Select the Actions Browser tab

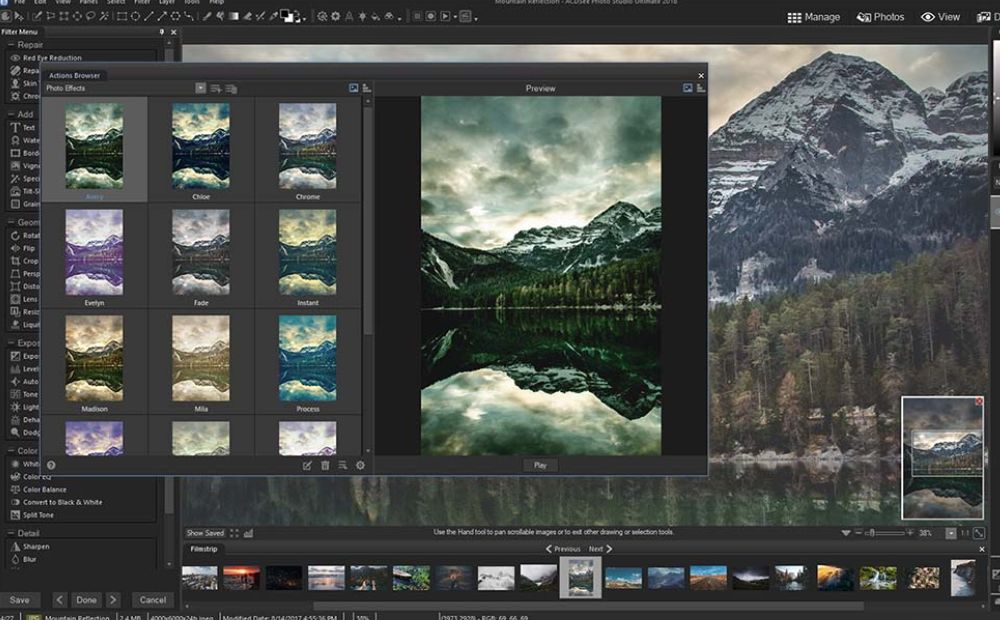coord(75,75)
